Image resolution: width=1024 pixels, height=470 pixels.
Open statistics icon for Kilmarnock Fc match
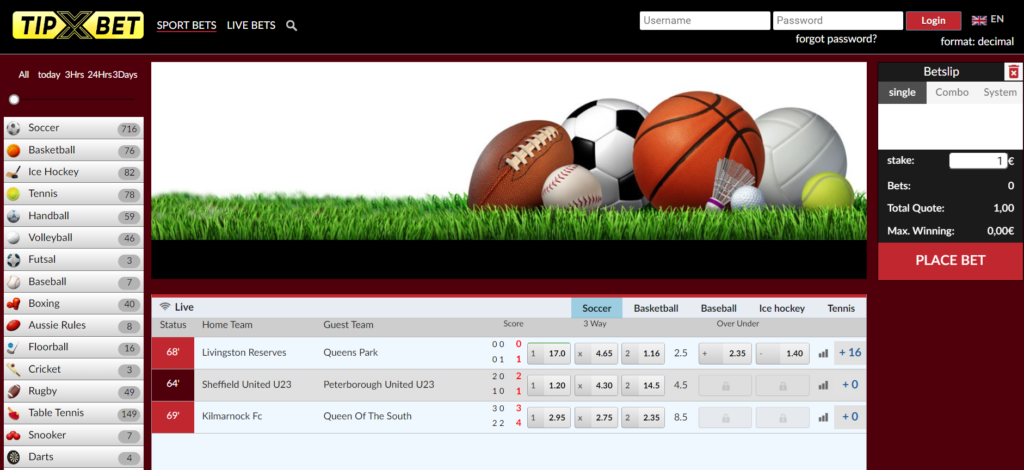pyautogui.click(x=823, y=417)
